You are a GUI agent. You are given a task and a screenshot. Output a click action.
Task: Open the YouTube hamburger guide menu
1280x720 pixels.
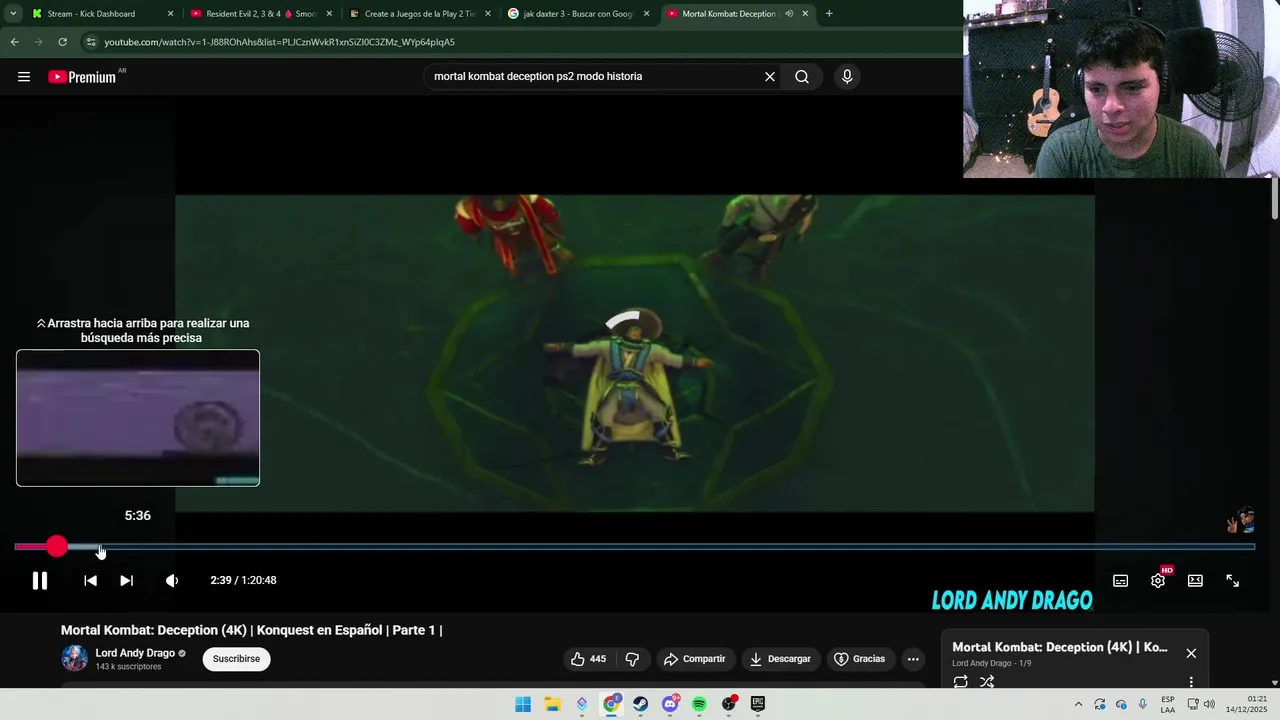24,77
